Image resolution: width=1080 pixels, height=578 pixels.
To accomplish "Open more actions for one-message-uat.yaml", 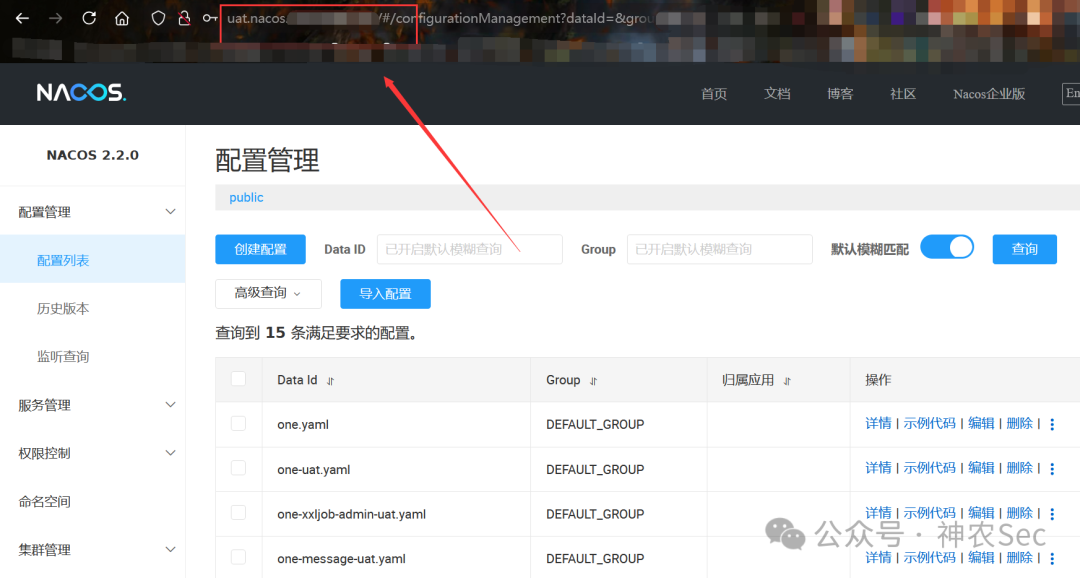I will [x=1052, y=558].
